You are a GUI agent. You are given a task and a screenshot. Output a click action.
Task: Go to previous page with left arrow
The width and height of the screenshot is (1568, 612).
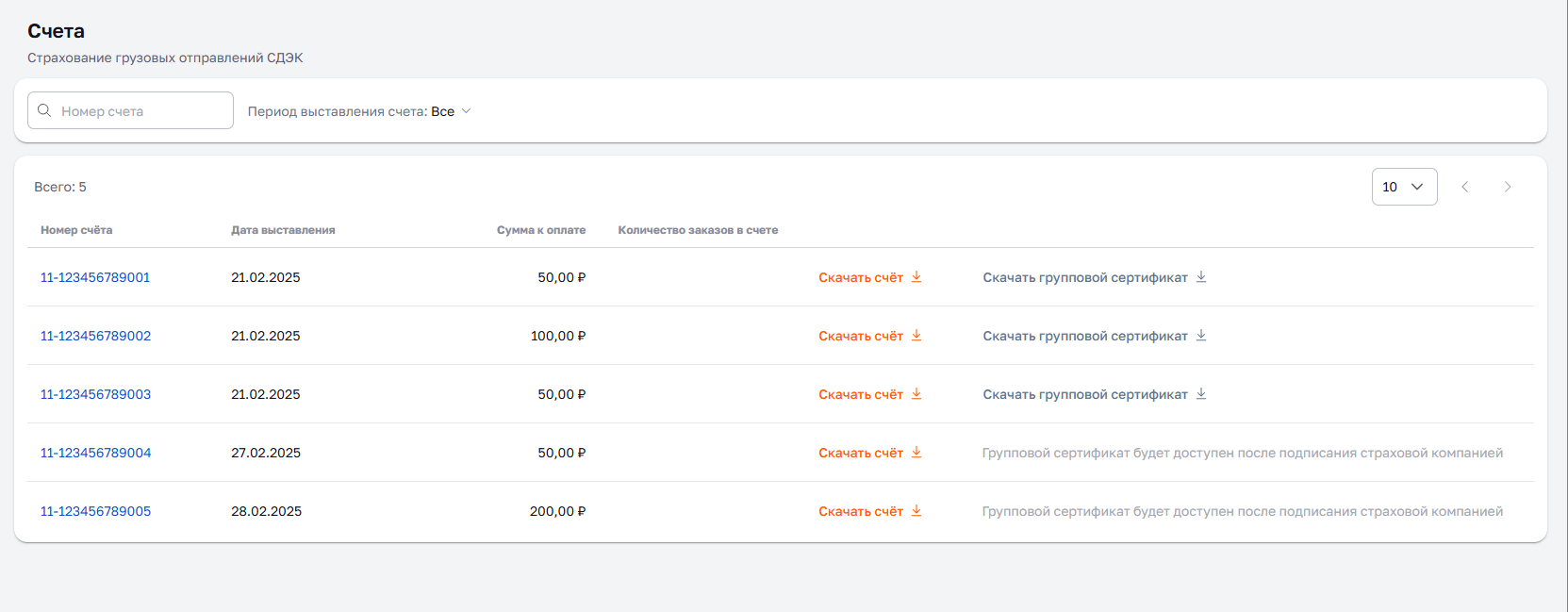1465,187
